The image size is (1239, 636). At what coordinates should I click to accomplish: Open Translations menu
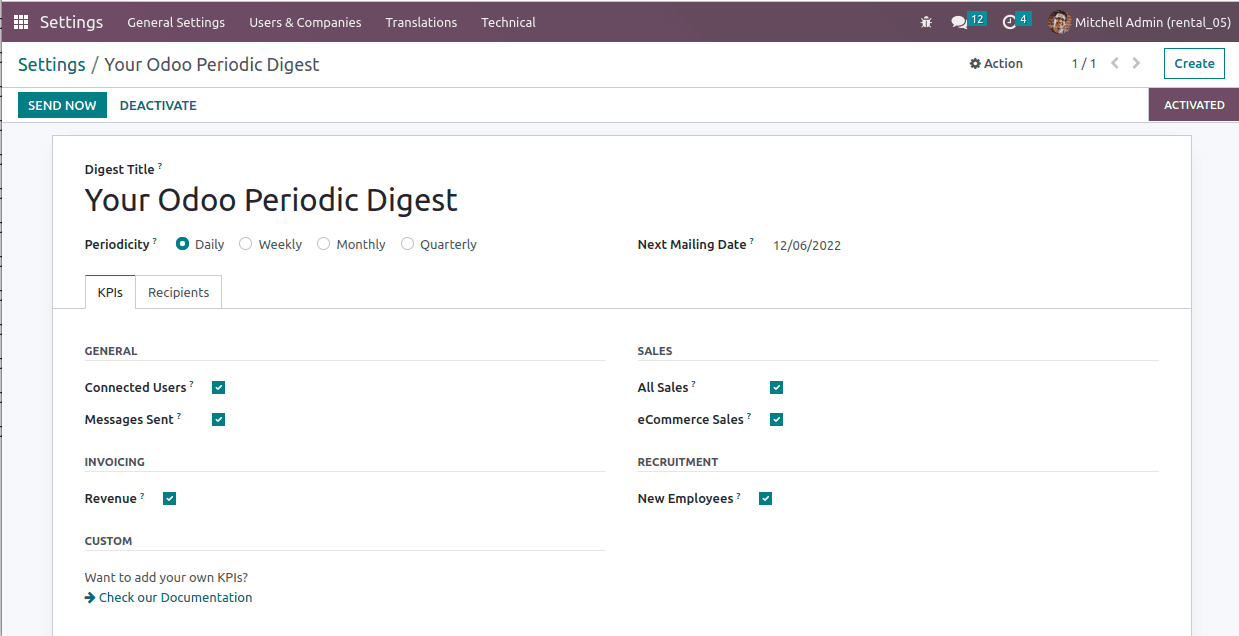pos(421,22)
